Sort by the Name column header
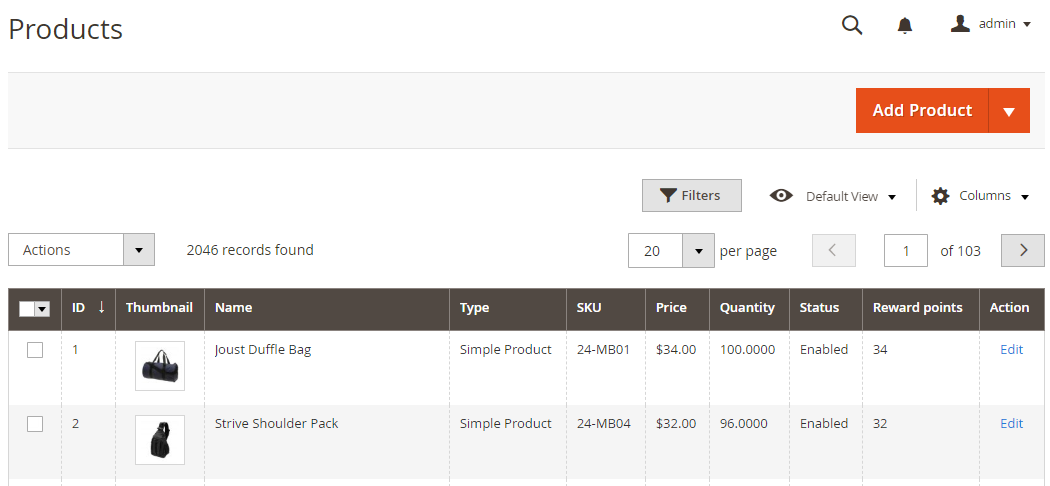The height and width of the screenshot is (486, 1050). (x=234, y=308)
